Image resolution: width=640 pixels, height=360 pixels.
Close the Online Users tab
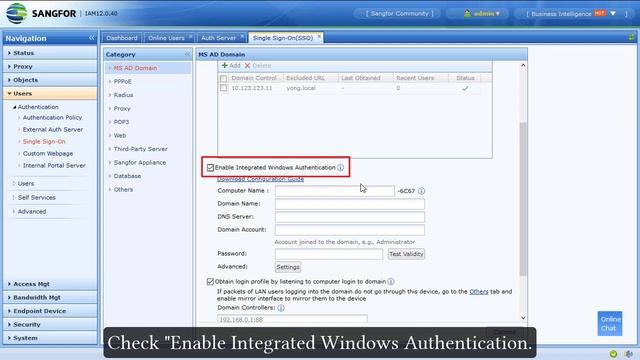(191, 37)
